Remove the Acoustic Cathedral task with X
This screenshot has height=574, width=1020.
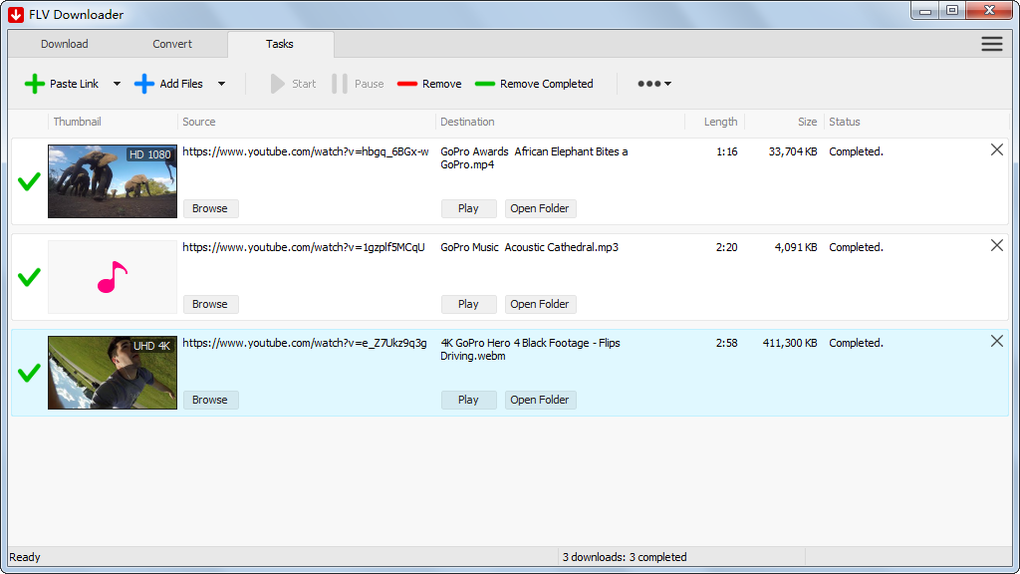coord(997,245)
